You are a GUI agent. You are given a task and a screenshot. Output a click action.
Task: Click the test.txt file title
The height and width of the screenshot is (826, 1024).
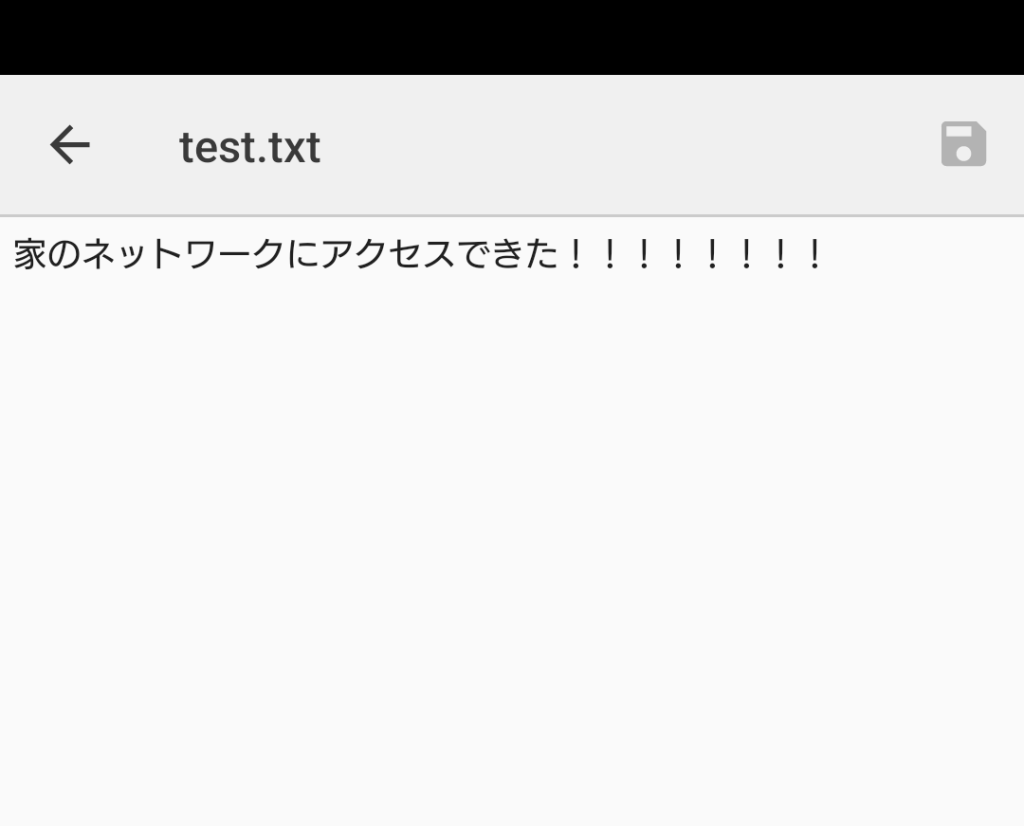click(250, 148)
